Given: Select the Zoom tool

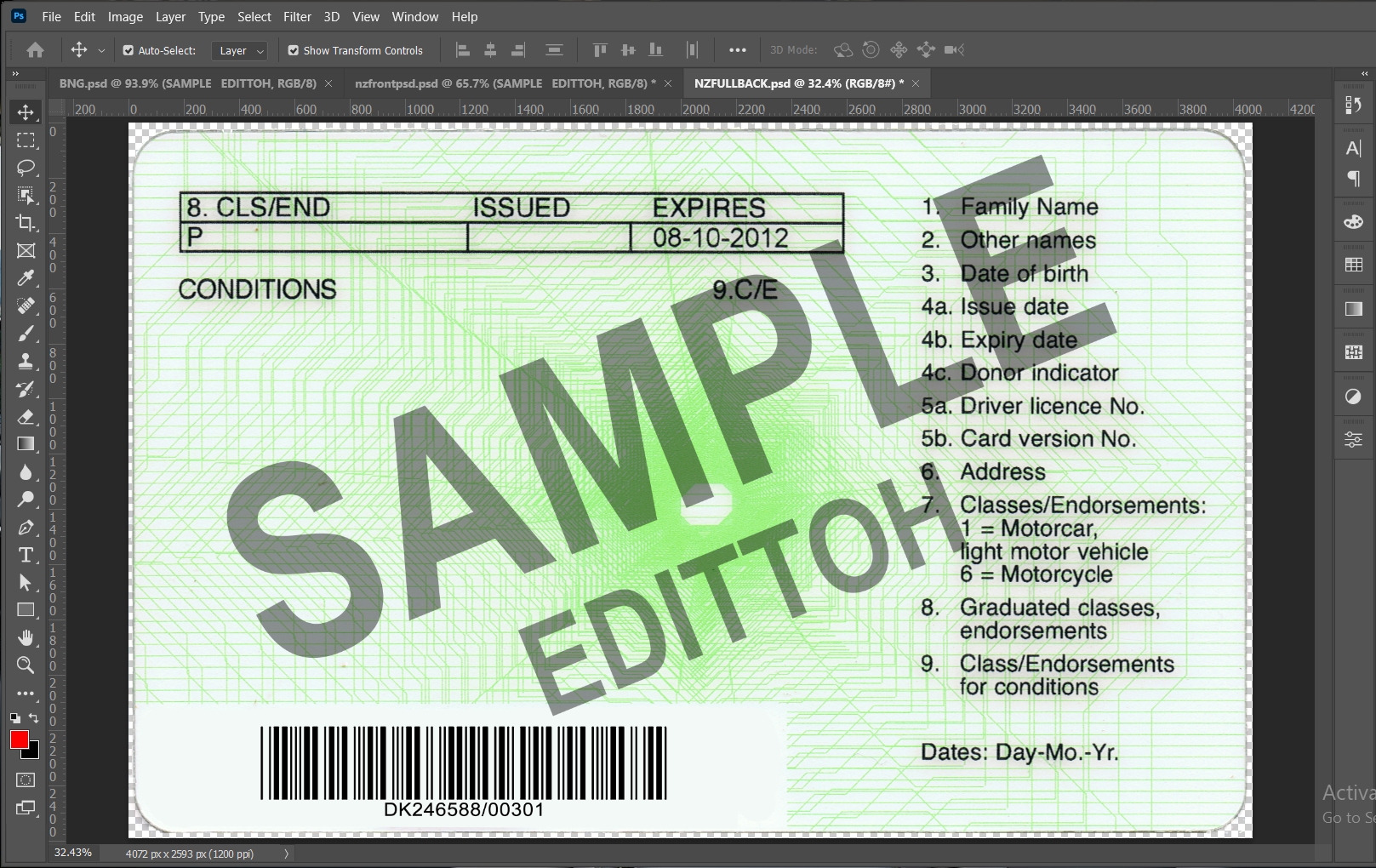Looking at the screenshot, I should (26, 665).
